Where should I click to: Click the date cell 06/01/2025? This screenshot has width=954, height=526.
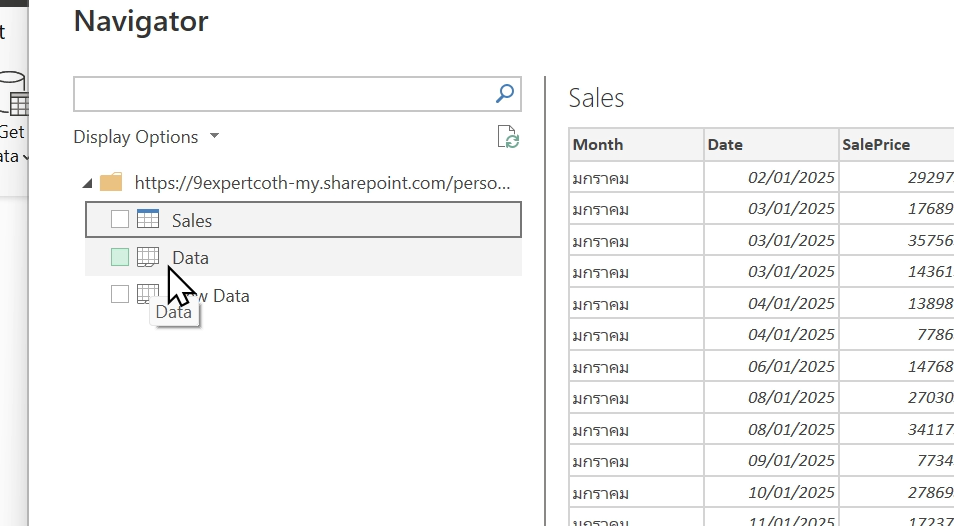click(x=771, y=366)
